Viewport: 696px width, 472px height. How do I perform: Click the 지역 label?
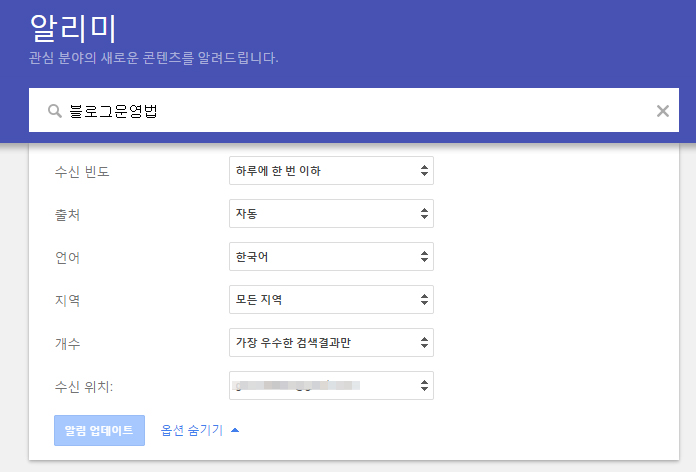tap(68, 300)
